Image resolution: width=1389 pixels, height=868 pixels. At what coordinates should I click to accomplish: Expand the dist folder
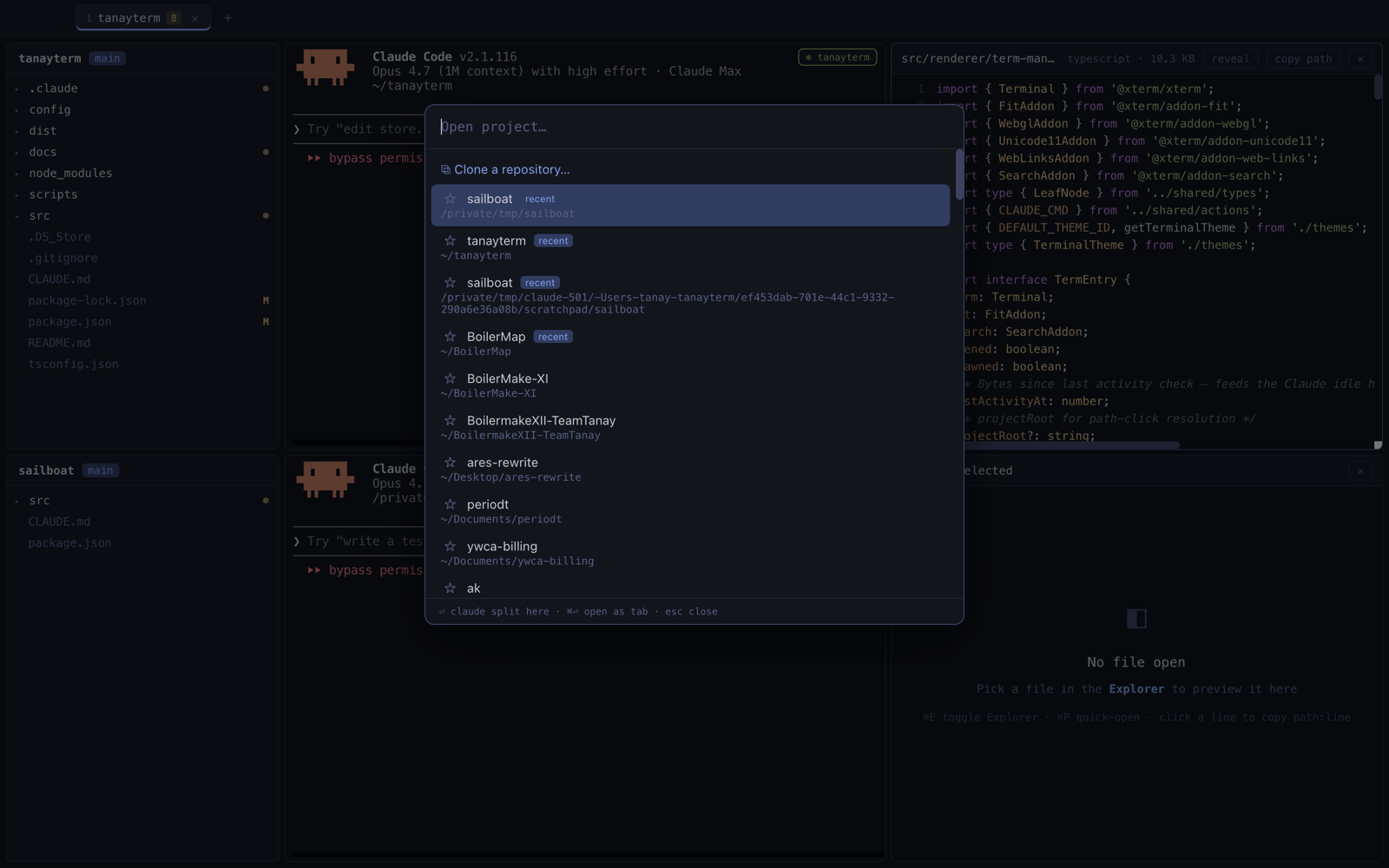coord(17,131)
